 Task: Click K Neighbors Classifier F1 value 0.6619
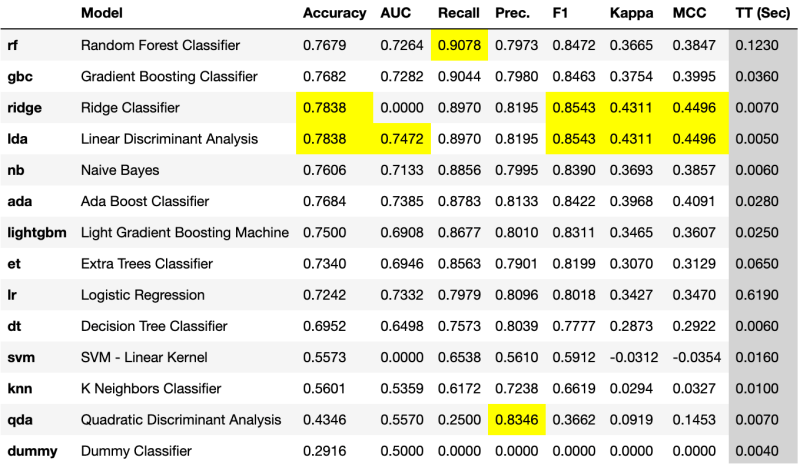[x=573, y=388]
